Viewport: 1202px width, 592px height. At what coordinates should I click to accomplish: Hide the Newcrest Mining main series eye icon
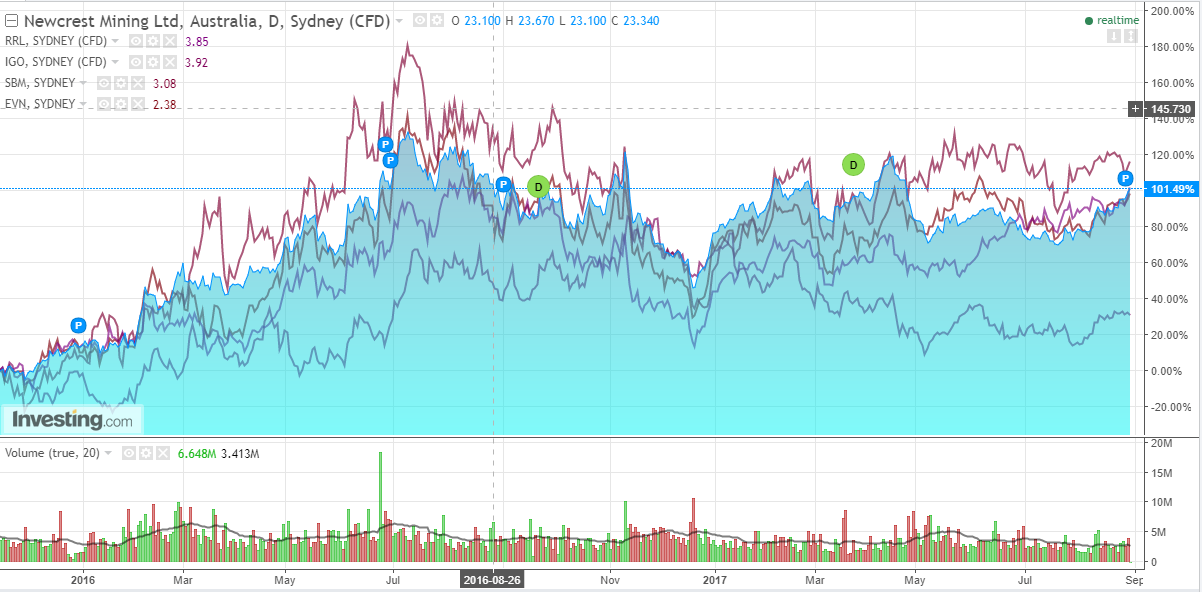coord(420,21)
